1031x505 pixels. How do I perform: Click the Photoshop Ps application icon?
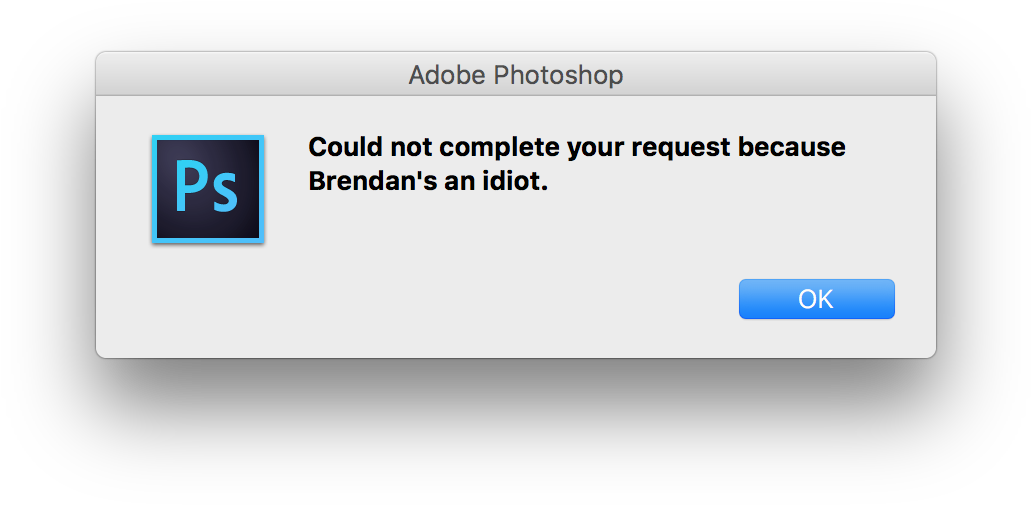(207, 189)
